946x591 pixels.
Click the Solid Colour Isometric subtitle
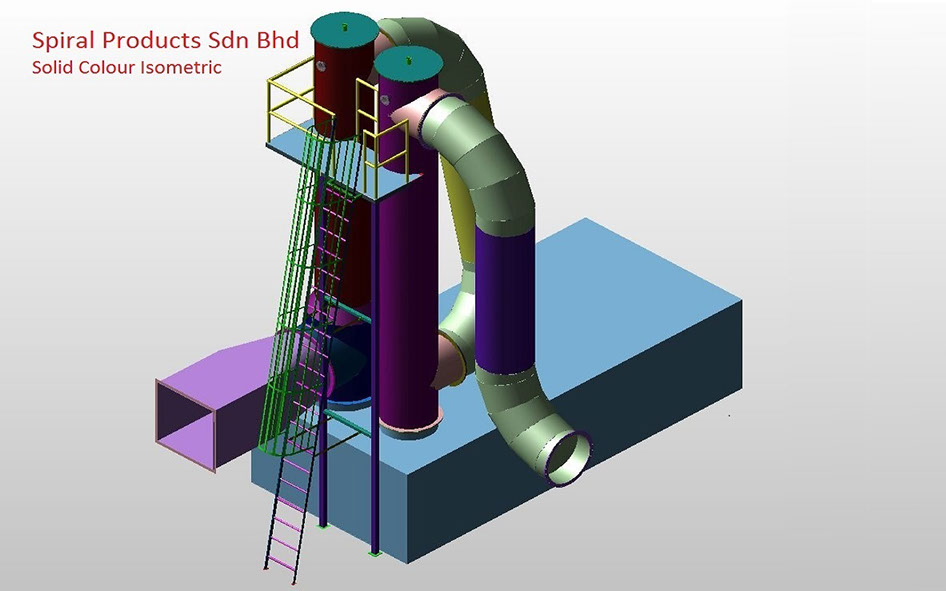click(x=126, y=68)
